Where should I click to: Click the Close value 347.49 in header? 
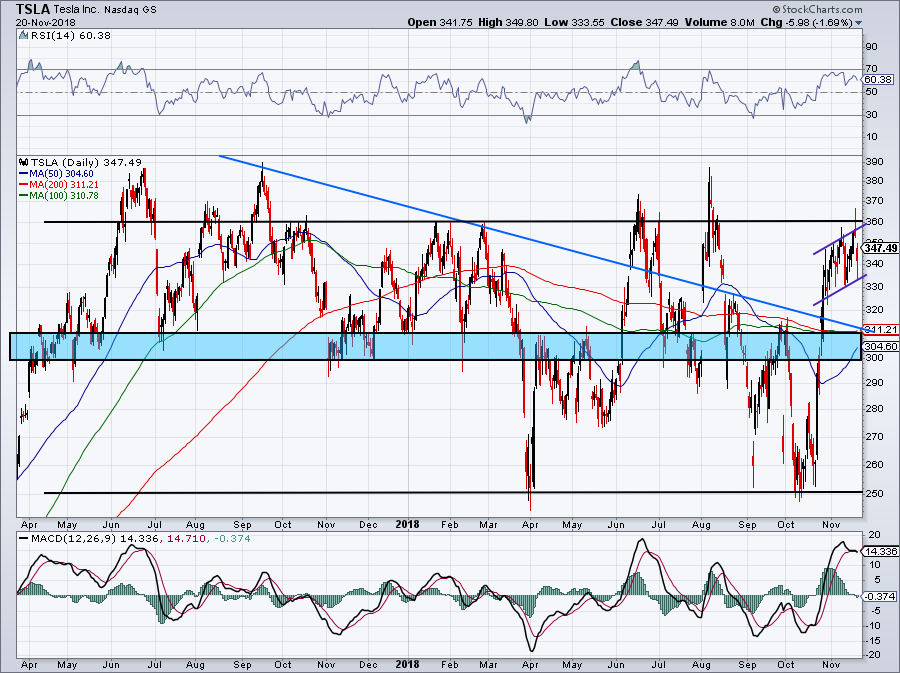pyautogui.click(x=661, y=22)
